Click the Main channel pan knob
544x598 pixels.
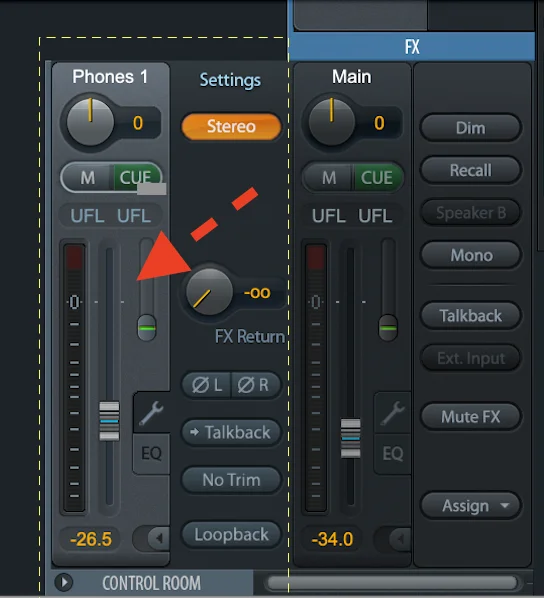pos(332,122)
